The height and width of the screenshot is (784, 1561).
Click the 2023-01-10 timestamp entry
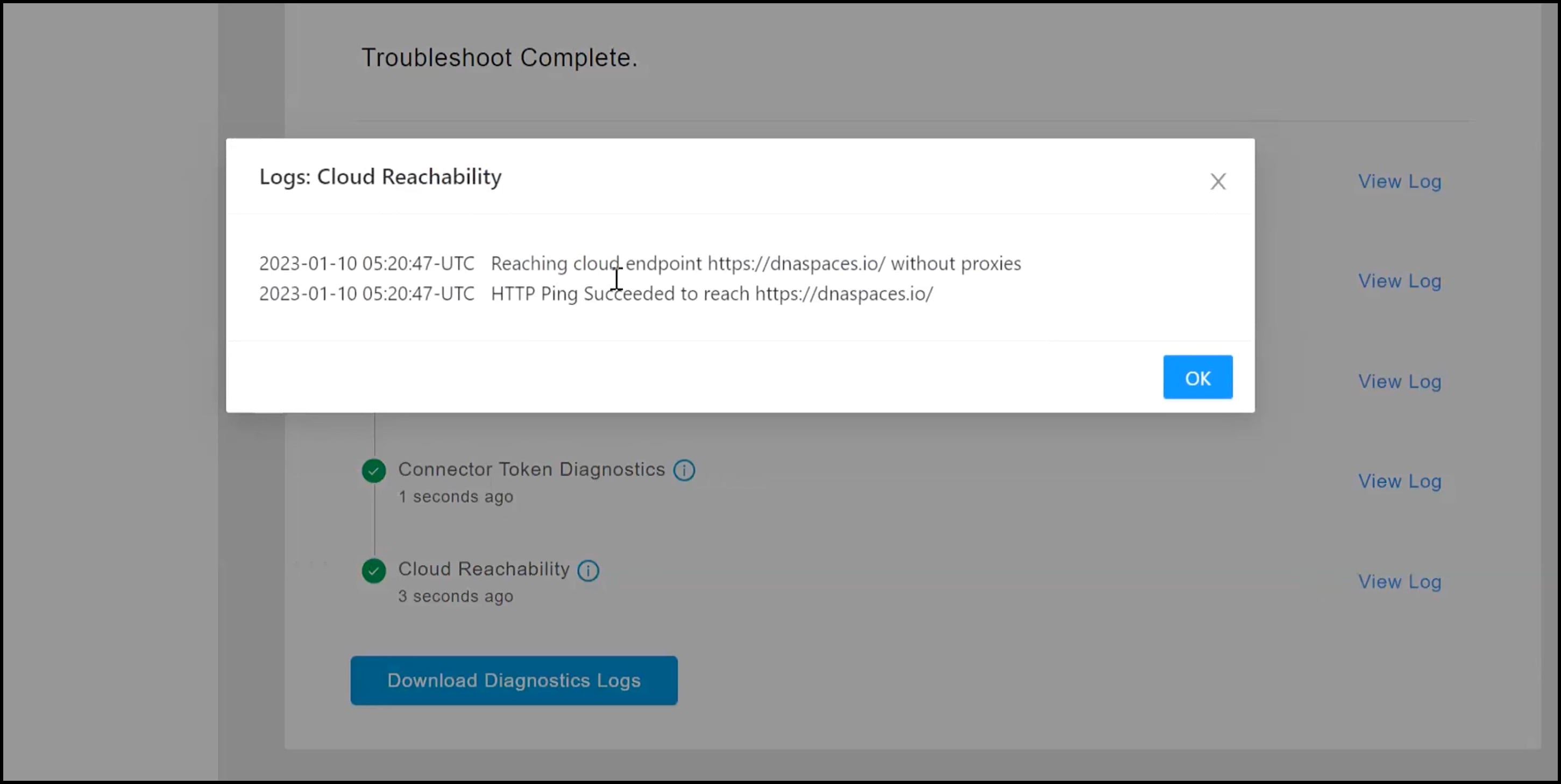tap(366, 263)
